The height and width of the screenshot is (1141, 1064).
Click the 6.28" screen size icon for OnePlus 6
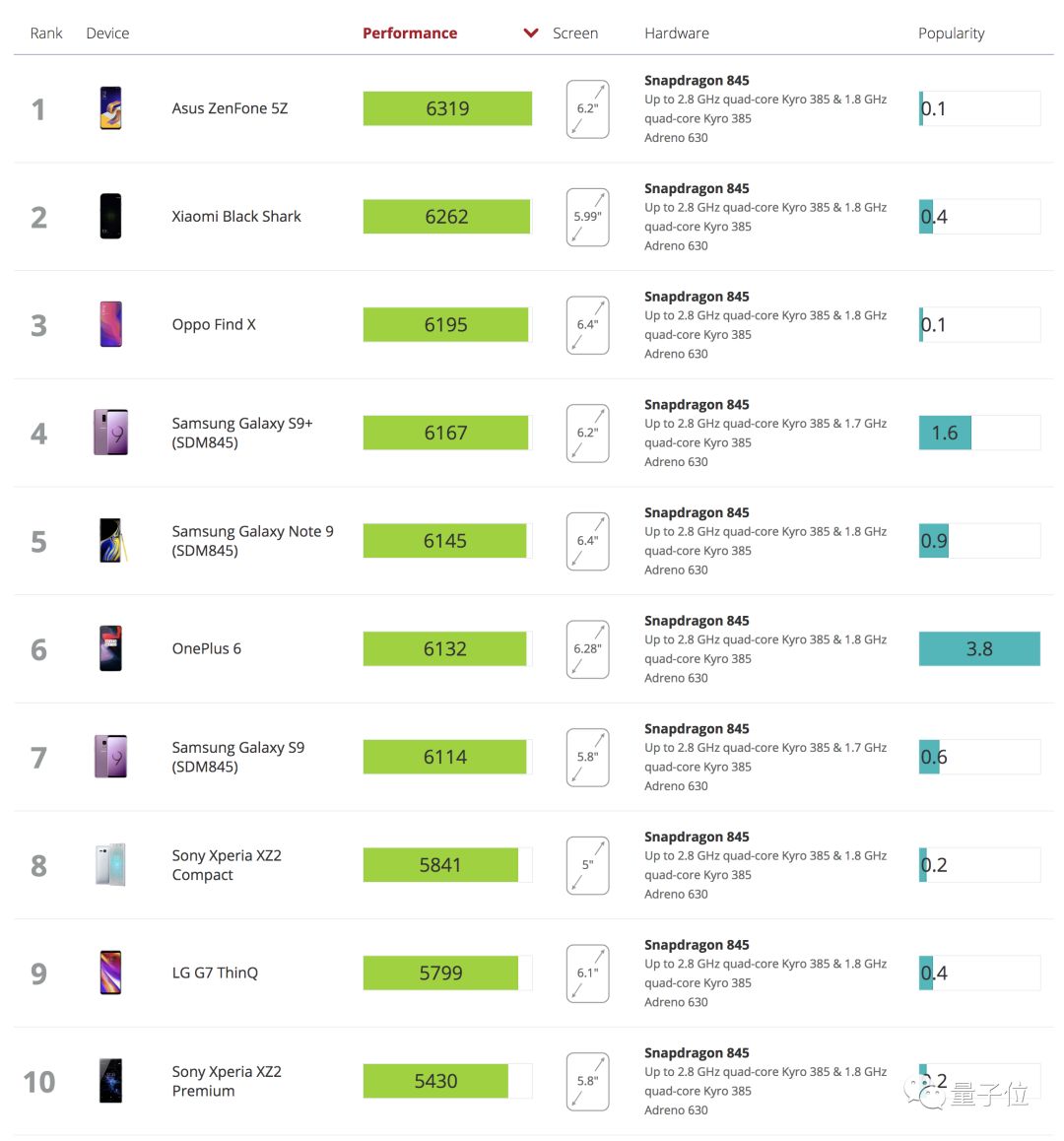point(588,649)
